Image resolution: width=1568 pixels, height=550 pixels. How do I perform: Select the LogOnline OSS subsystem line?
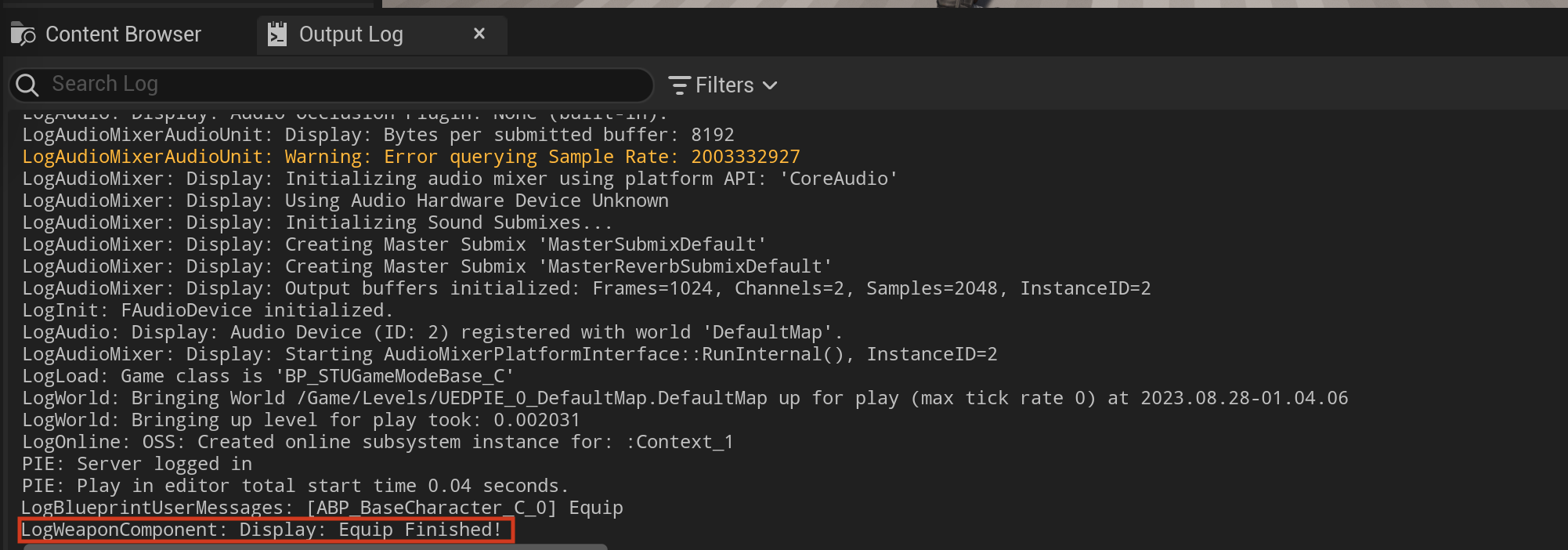[378, 442]
